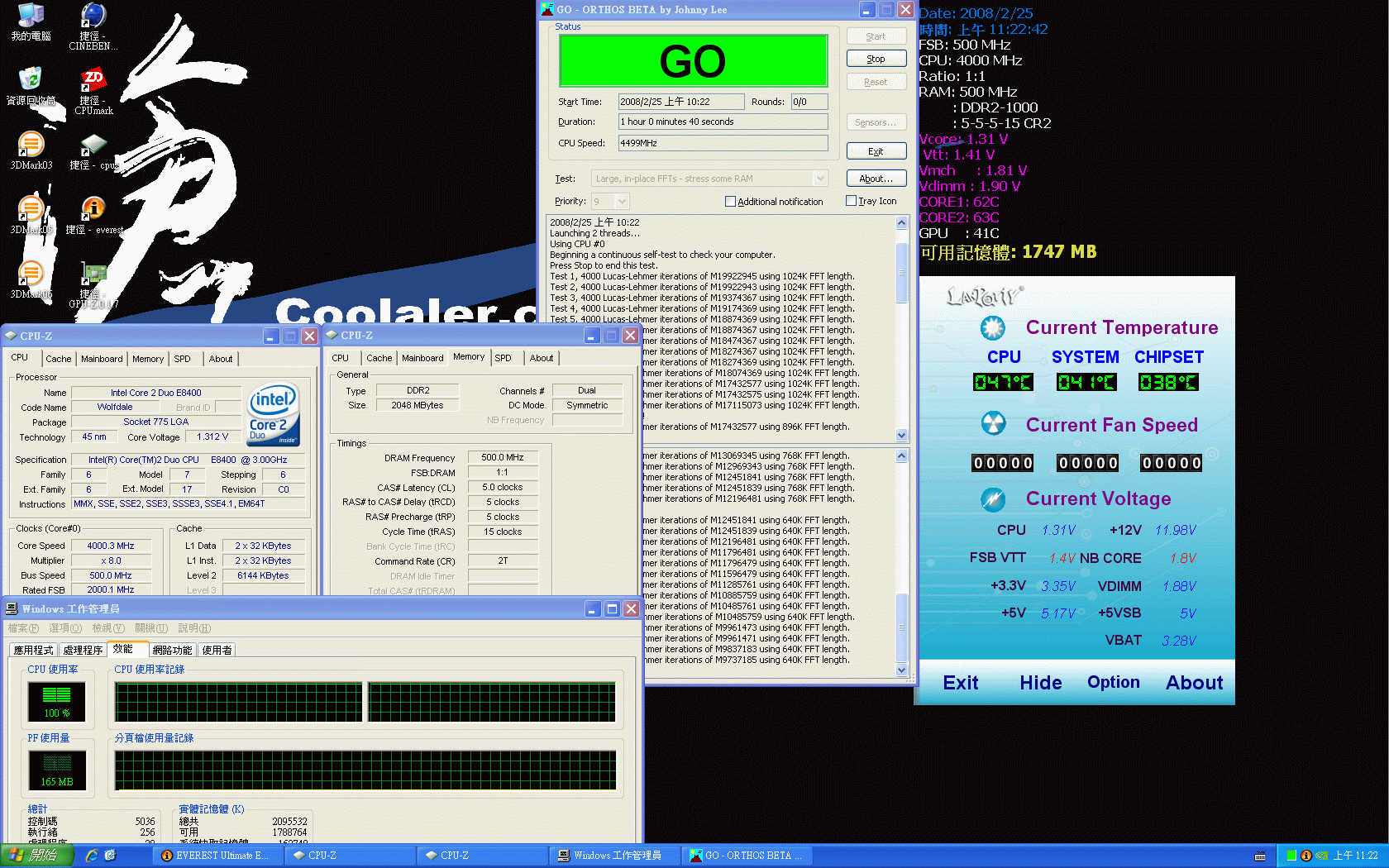Click the Current Voltage gauge icon

[992, 498]
